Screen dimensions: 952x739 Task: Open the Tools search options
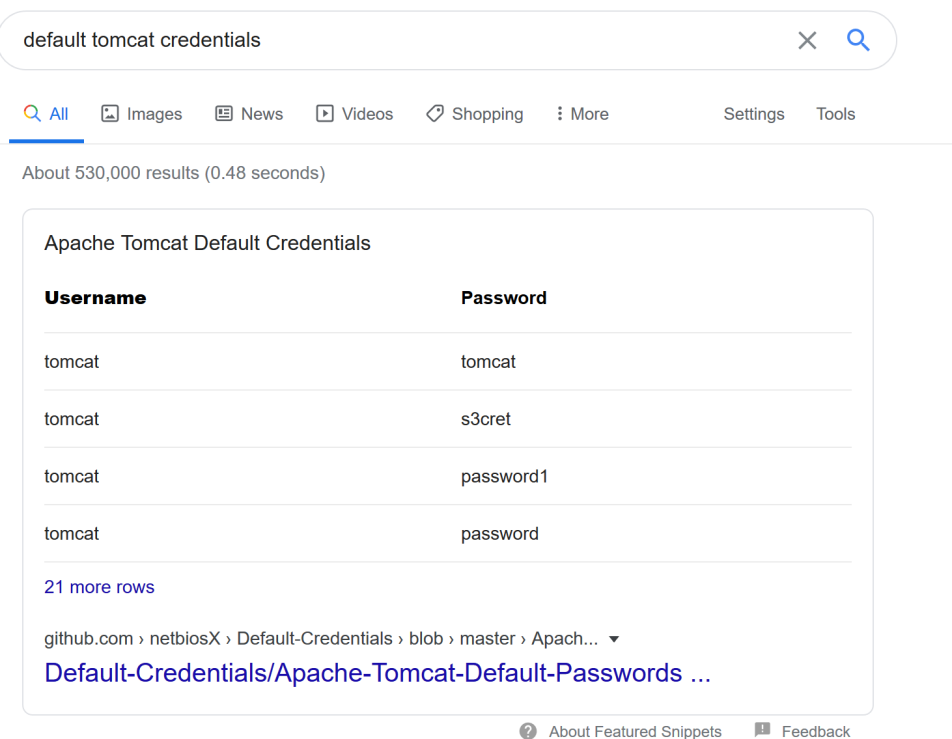[835, 114]
